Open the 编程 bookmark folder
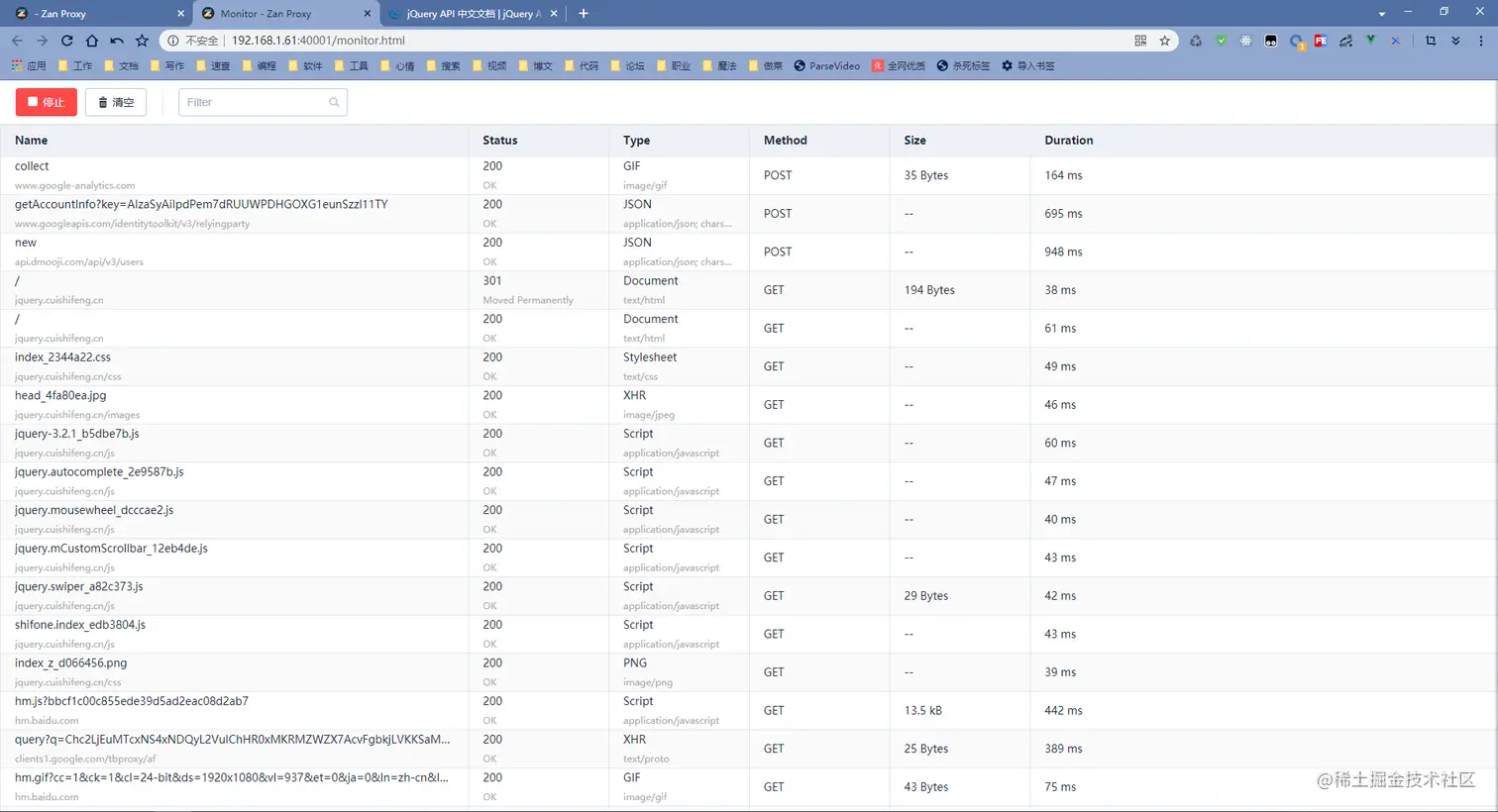The image size is (1498, 812). [259, 65]
